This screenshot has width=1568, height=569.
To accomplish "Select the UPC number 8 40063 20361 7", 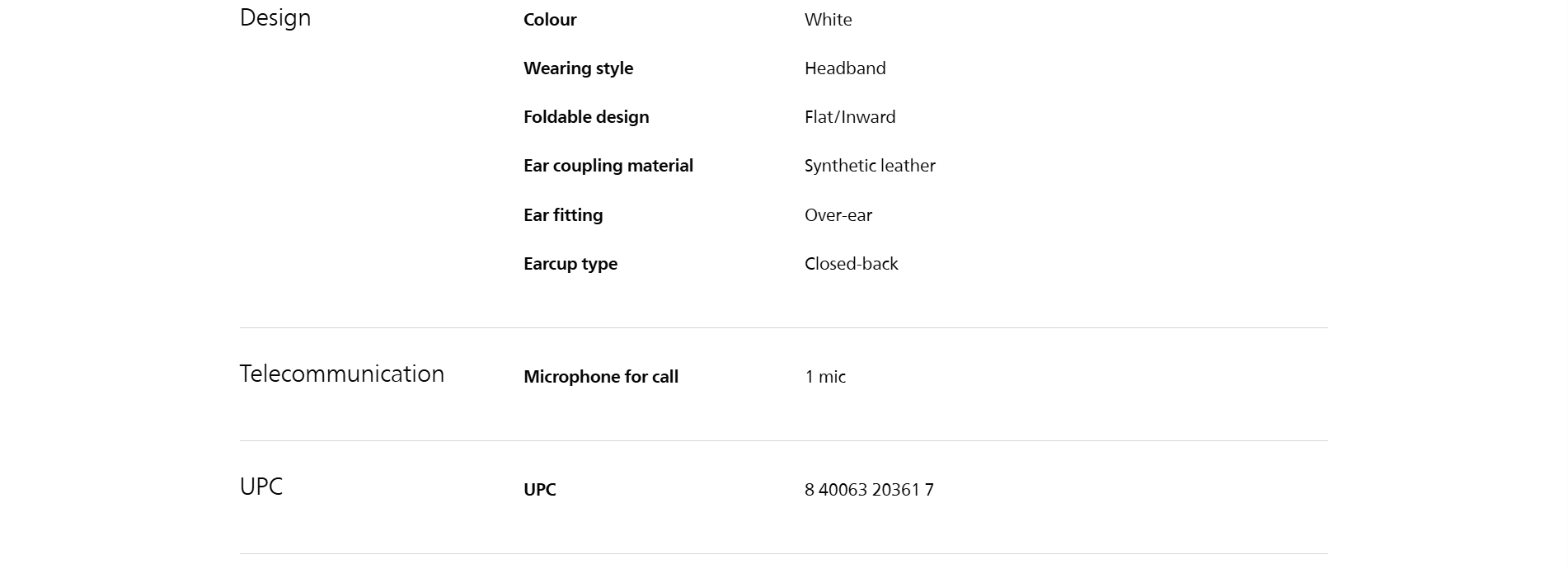I will click(869, 490).
